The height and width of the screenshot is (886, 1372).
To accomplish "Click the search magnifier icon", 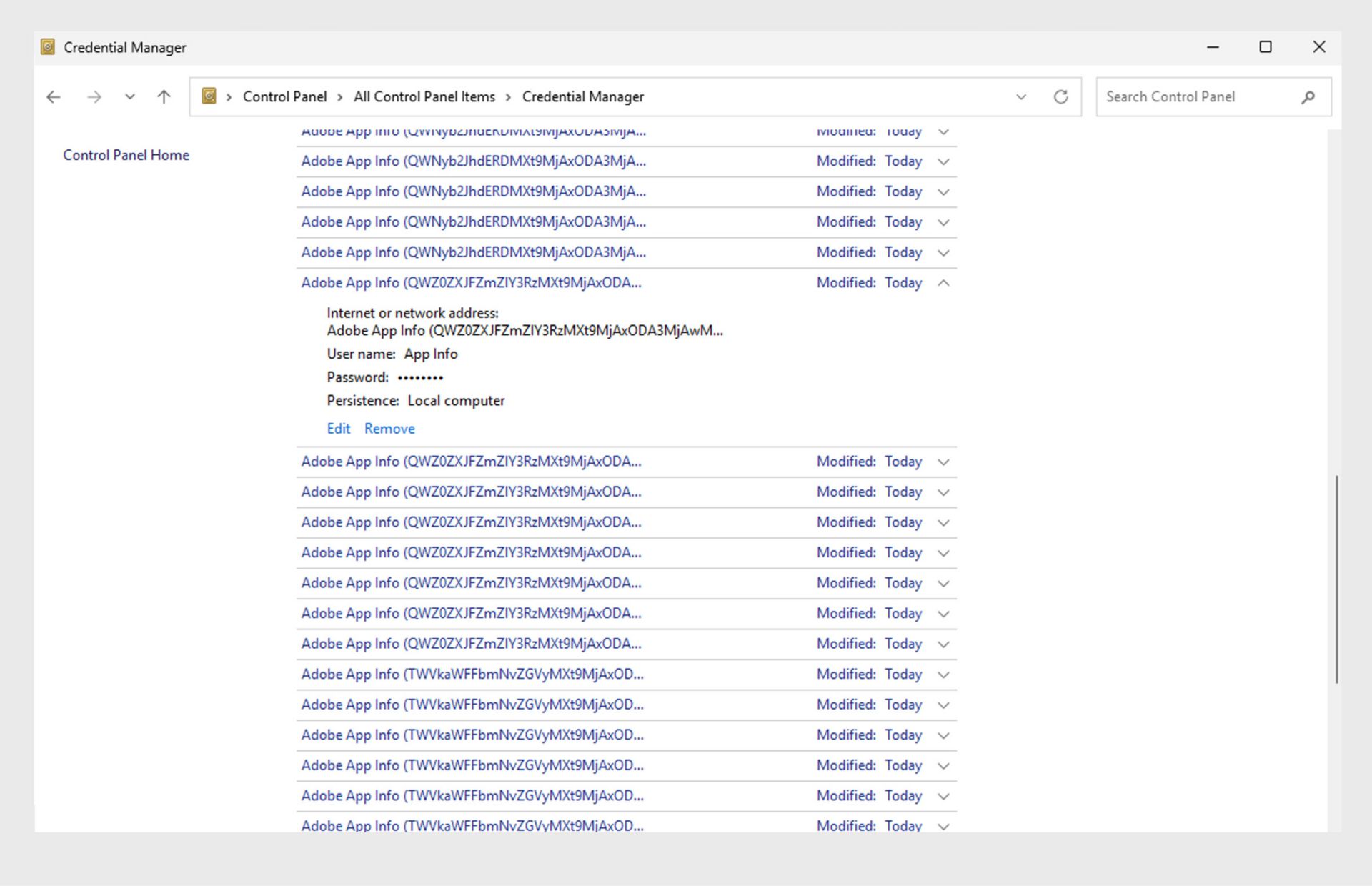I will [1308, 97].
